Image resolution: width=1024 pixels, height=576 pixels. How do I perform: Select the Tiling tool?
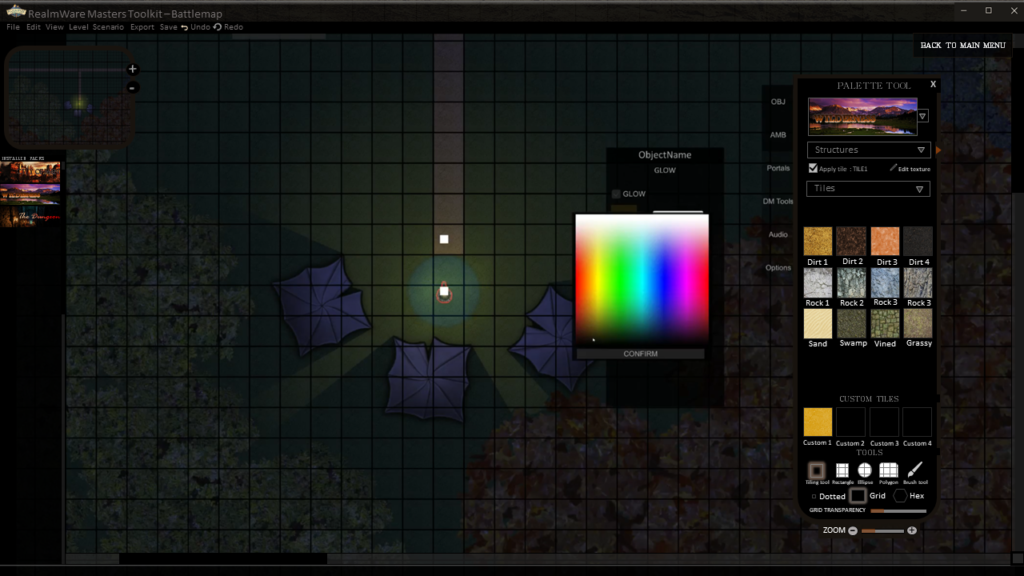(817, 470)
